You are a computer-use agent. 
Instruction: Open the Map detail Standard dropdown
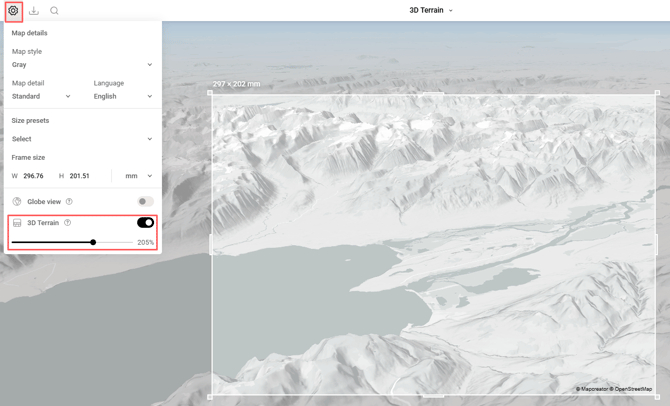[x=41, y=97]
